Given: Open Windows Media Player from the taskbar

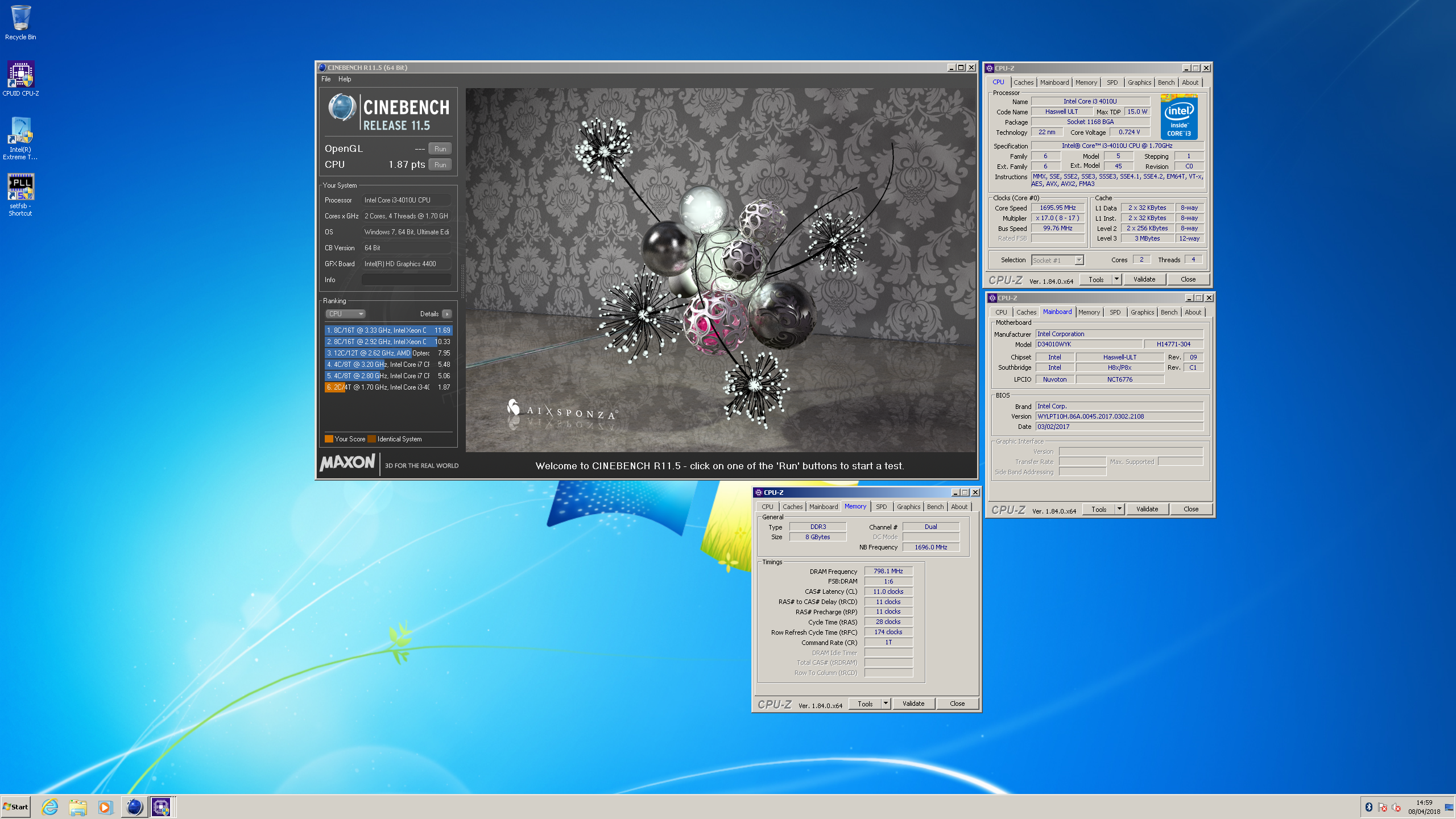Looking at the screenshot, I should 105,806.
